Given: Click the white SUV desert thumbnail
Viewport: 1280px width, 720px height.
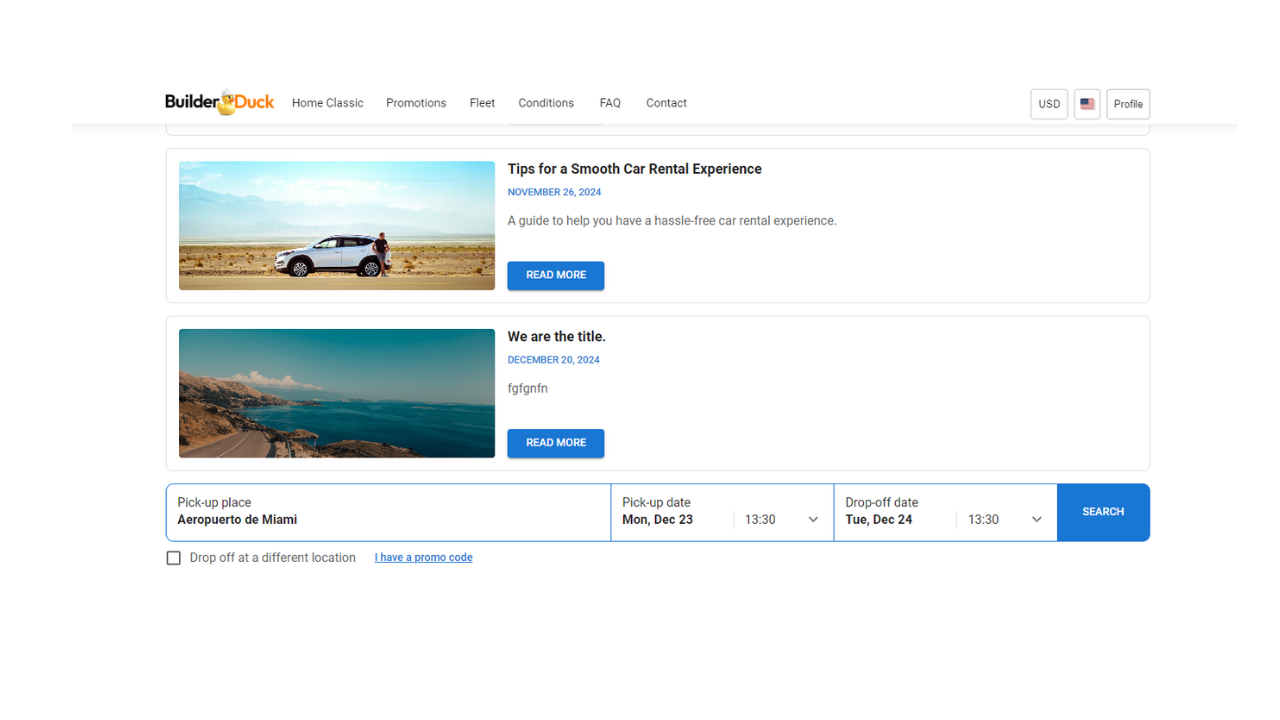Looking at the screenshot, I should 337,226.
